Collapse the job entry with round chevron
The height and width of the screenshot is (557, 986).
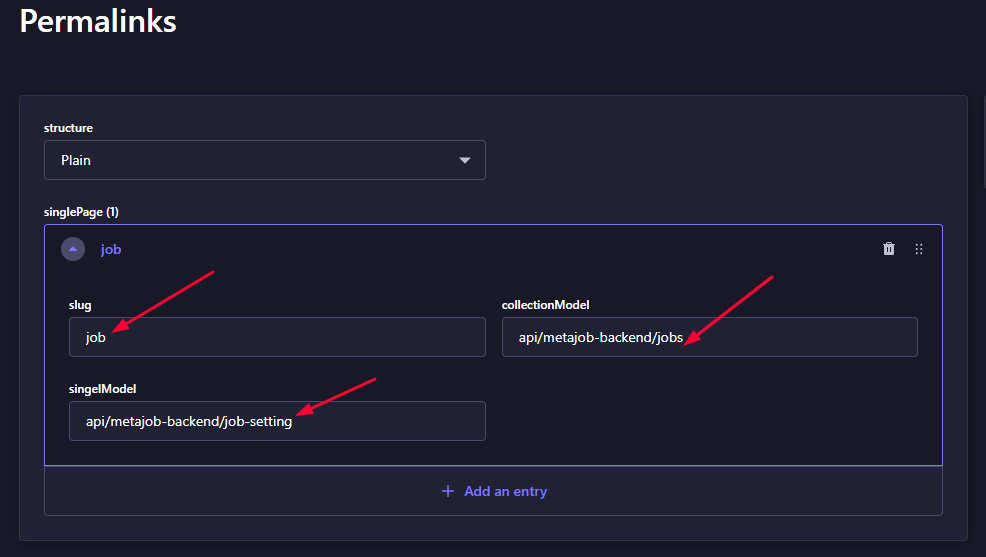73,249
